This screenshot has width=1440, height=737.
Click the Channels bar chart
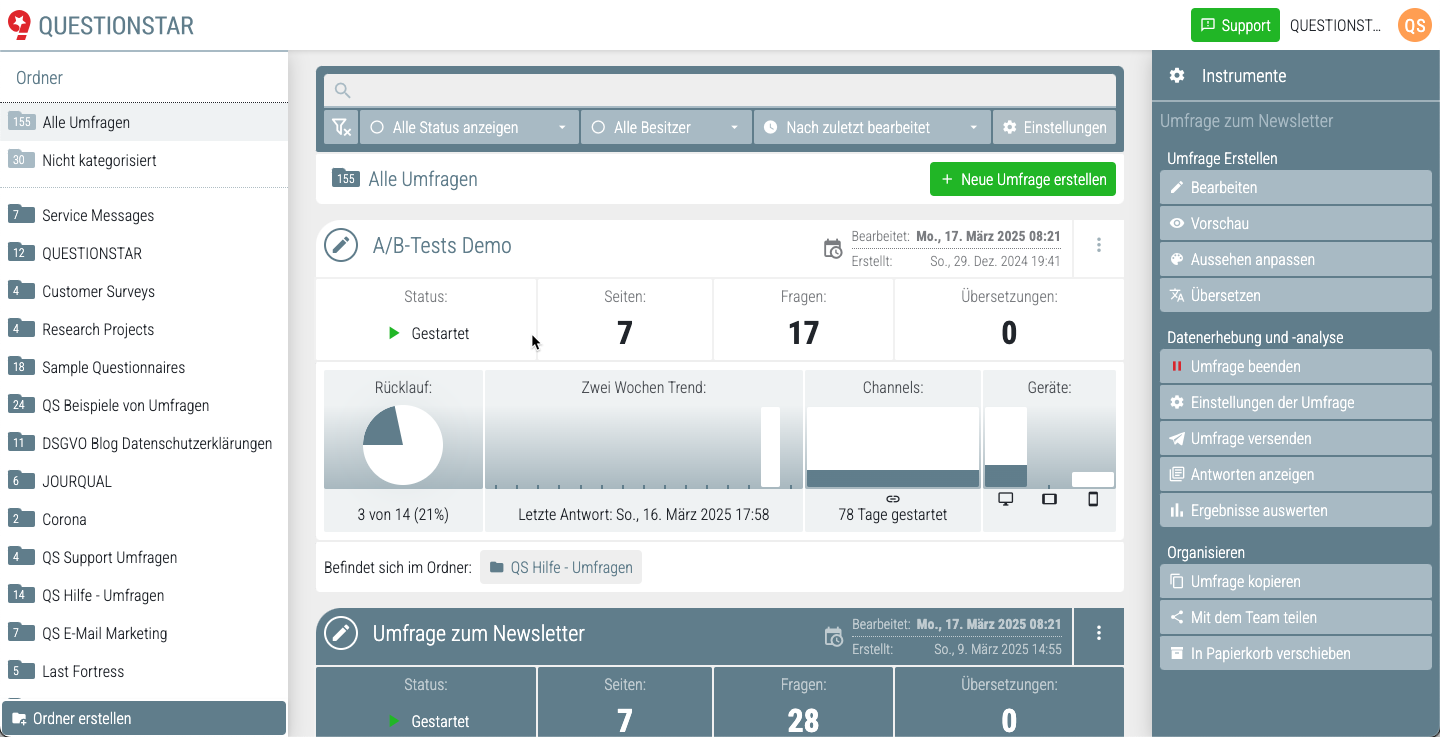pyautogui.click(x=893, y=447)
